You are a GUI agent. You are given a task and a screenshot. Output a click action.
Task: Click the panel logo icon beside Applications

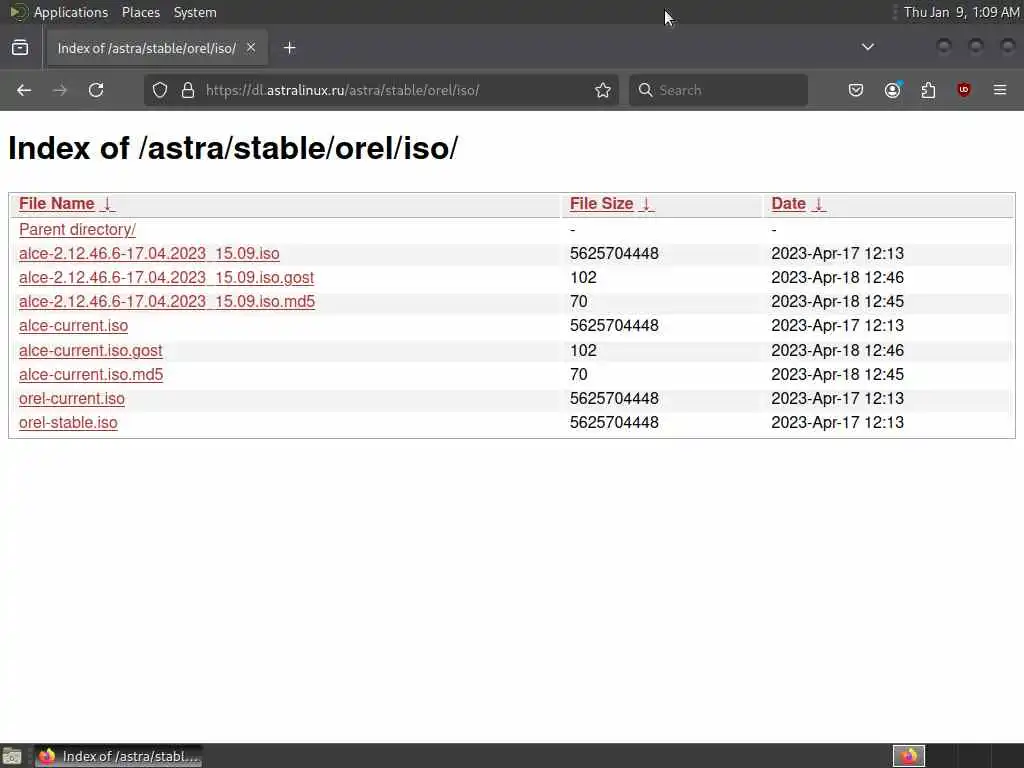[18, 12]
